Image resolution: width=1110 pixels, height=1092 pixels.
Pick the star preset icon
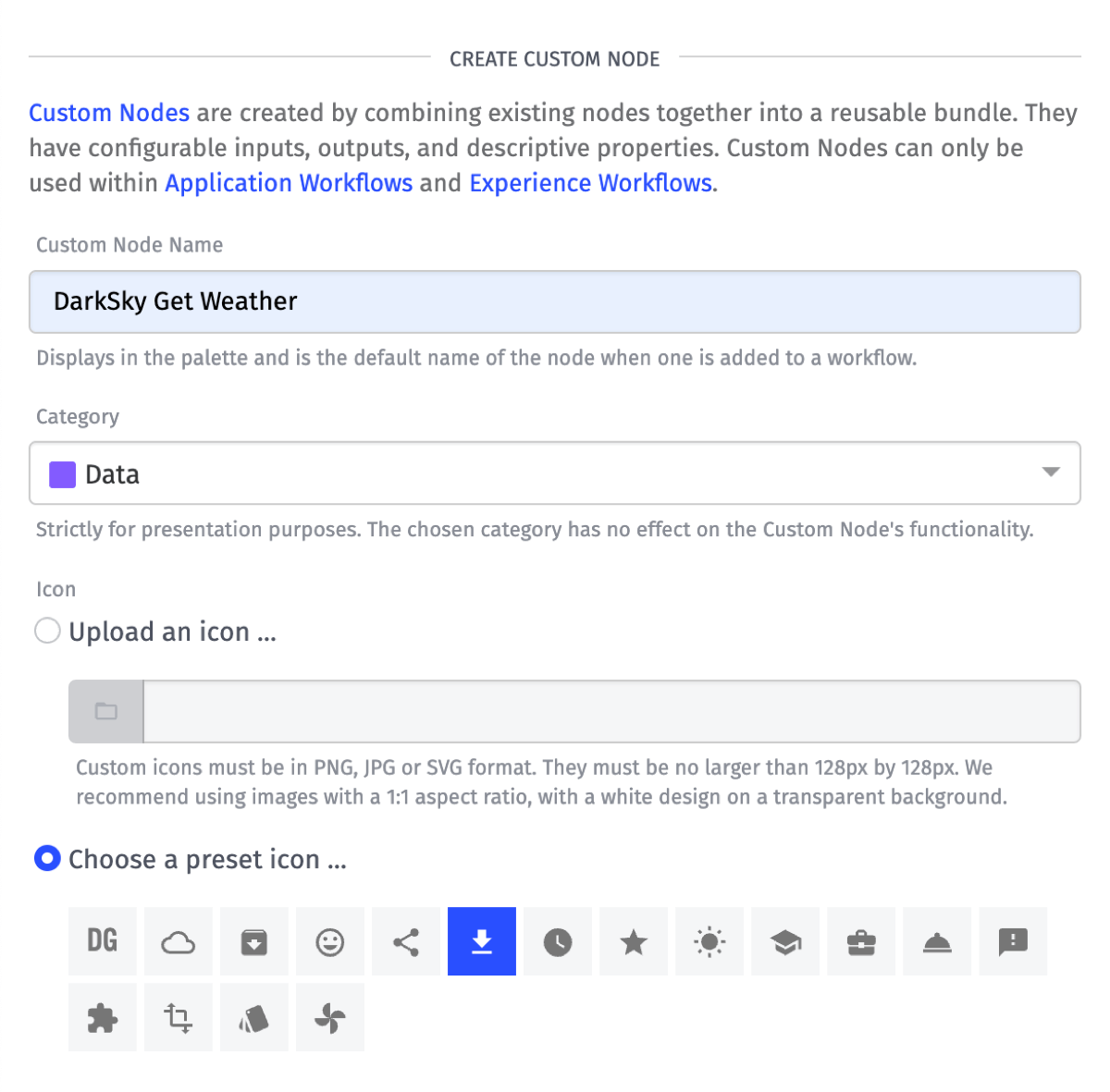pos(634,941)
